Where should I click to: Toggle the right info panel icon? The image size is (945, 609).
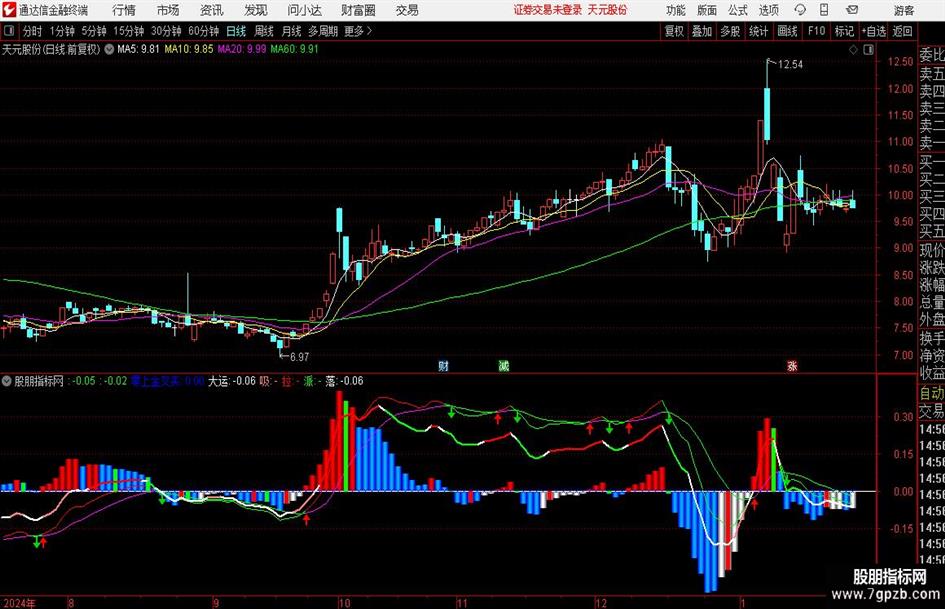pyautogui.click(x=868, y=50)
